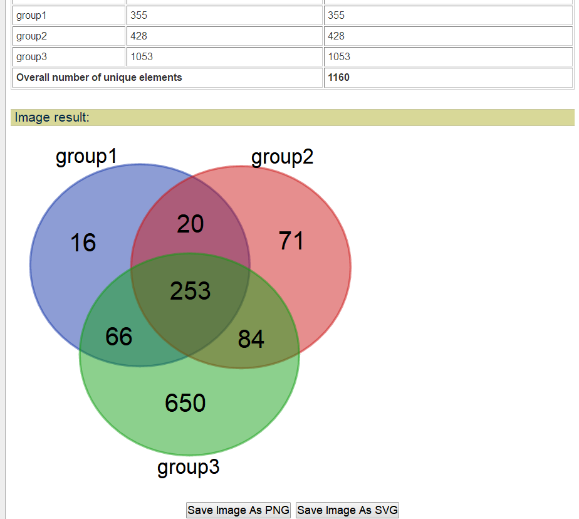Click the first 1053 value in the group3 row
Screen dimensions: 579x519
coord(141,56)
